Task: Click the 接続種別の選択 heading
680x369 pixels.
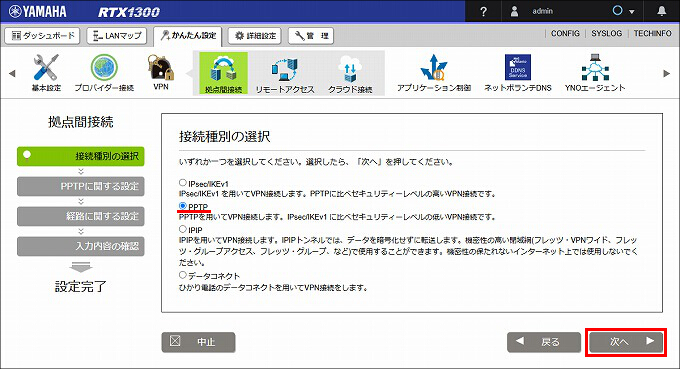Action: coord(225,137)
